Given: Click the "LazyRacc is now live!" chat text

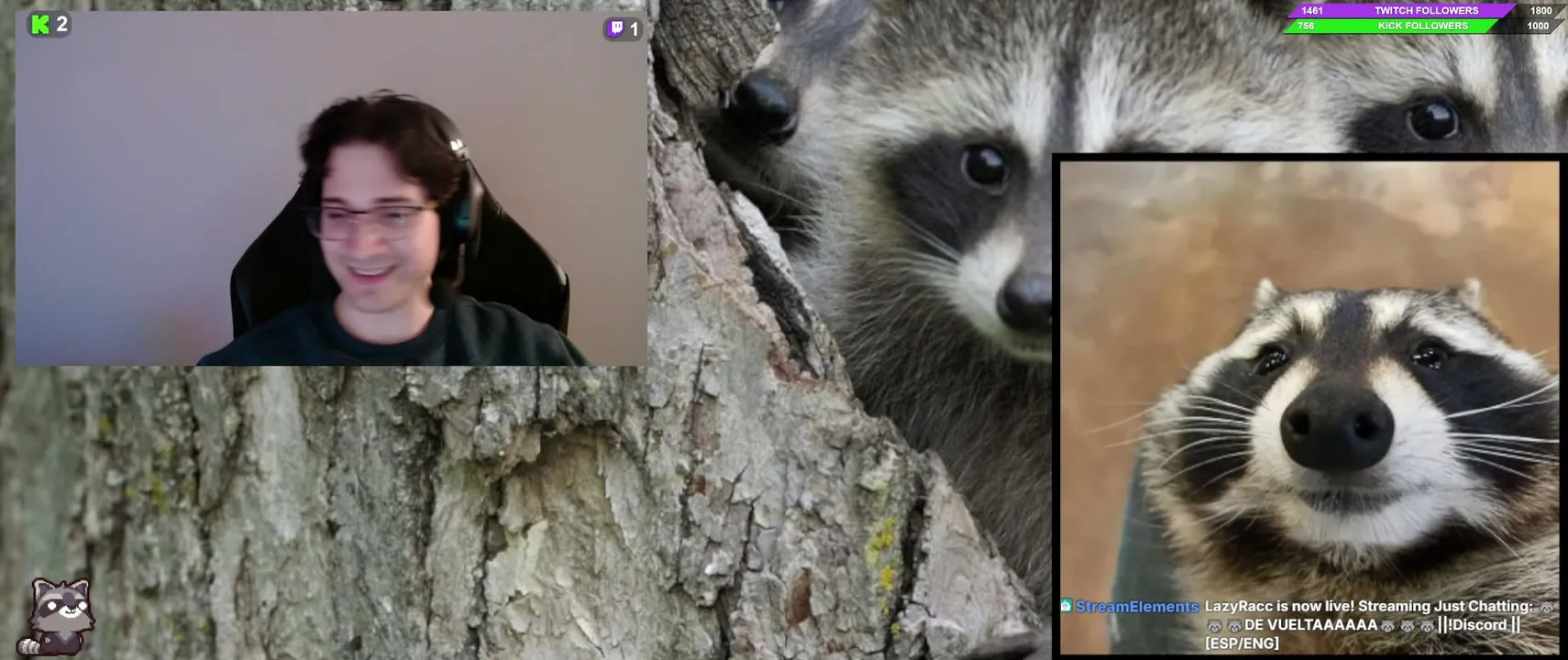Looking at the screenshot, I should coord(1279,606).
